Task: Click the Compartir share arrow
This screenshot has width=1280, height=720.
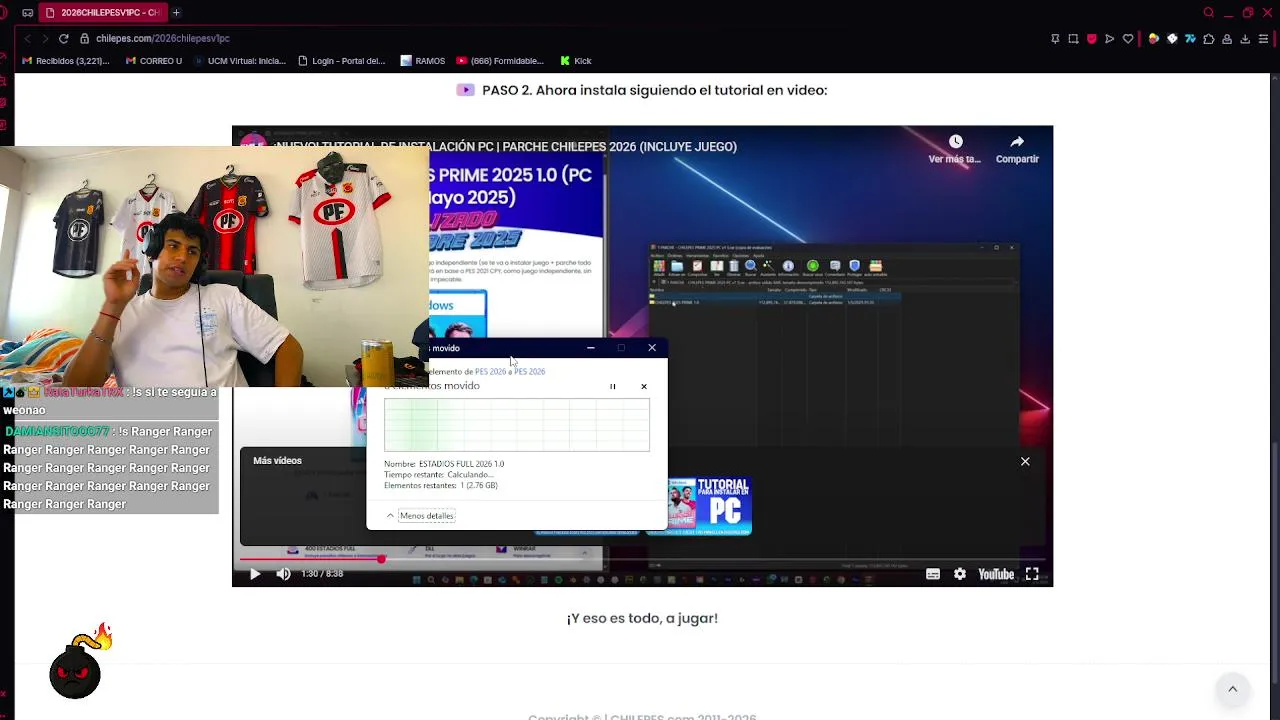Action: tap(1017, 142)
